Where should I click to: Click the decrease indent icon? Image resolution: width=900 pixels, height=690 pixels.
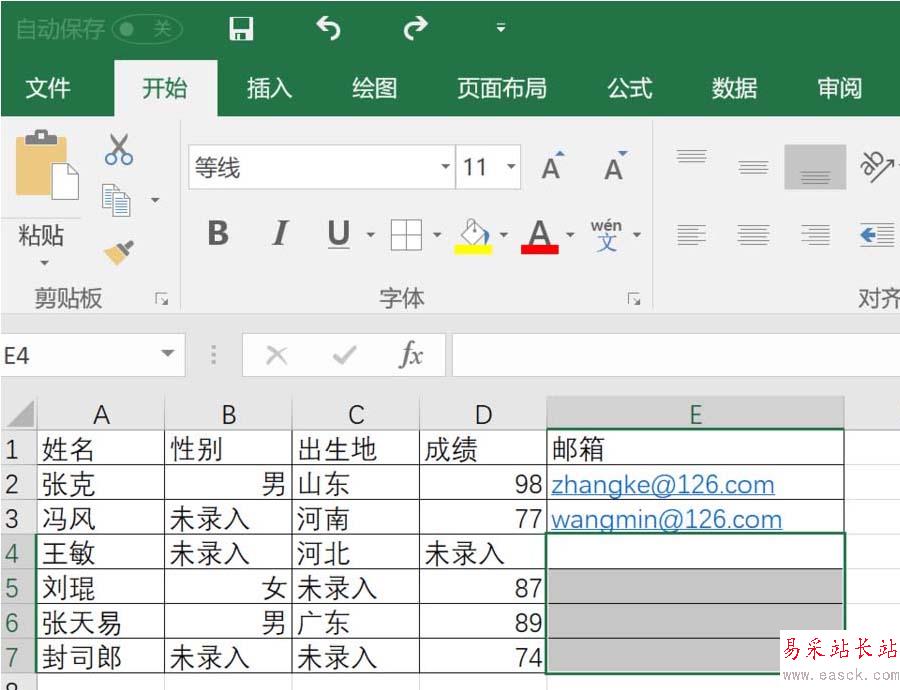[877, 235]
